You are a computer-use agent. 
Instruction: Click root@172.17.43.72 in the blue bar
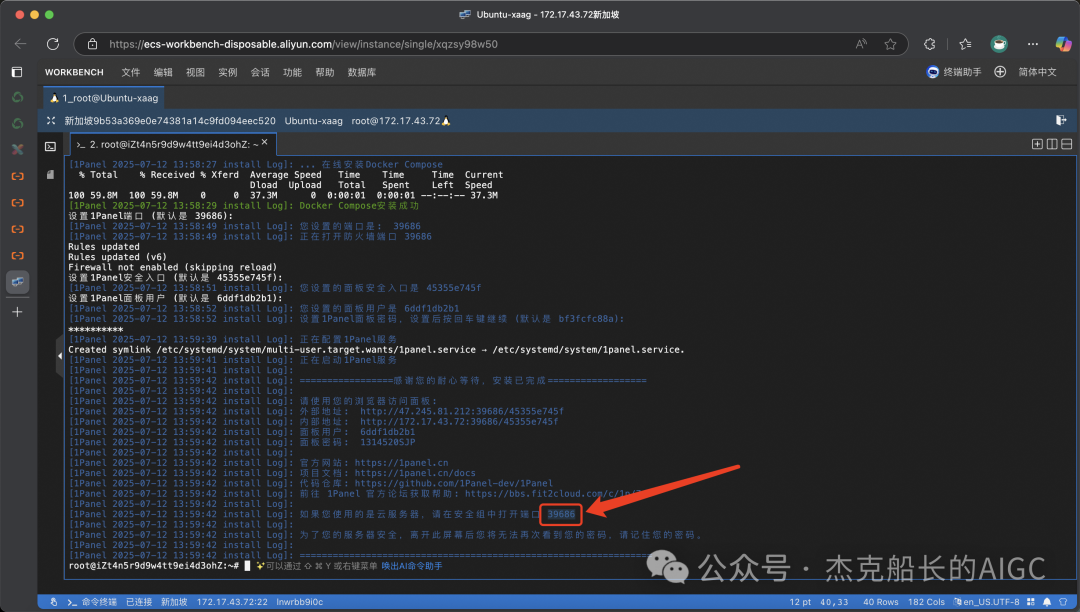point(395,120)
